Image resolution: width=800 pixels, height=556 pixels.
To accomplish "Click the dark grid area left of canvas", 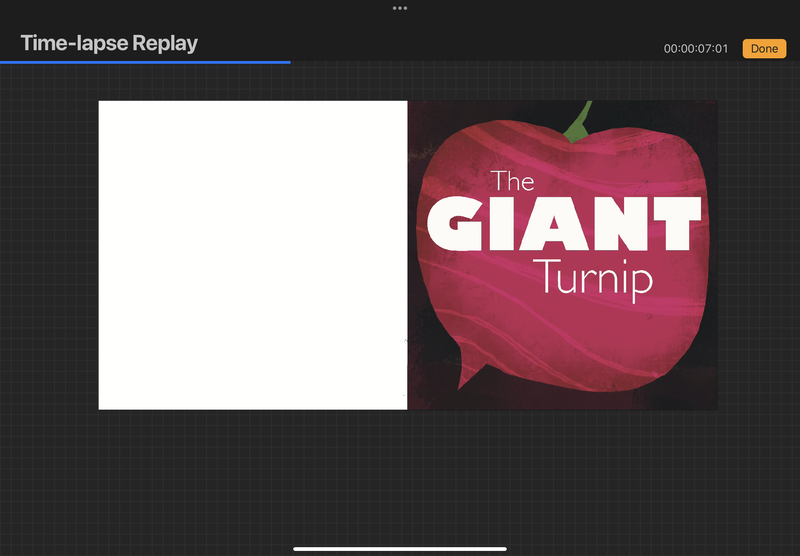I will tap(50, 255).
